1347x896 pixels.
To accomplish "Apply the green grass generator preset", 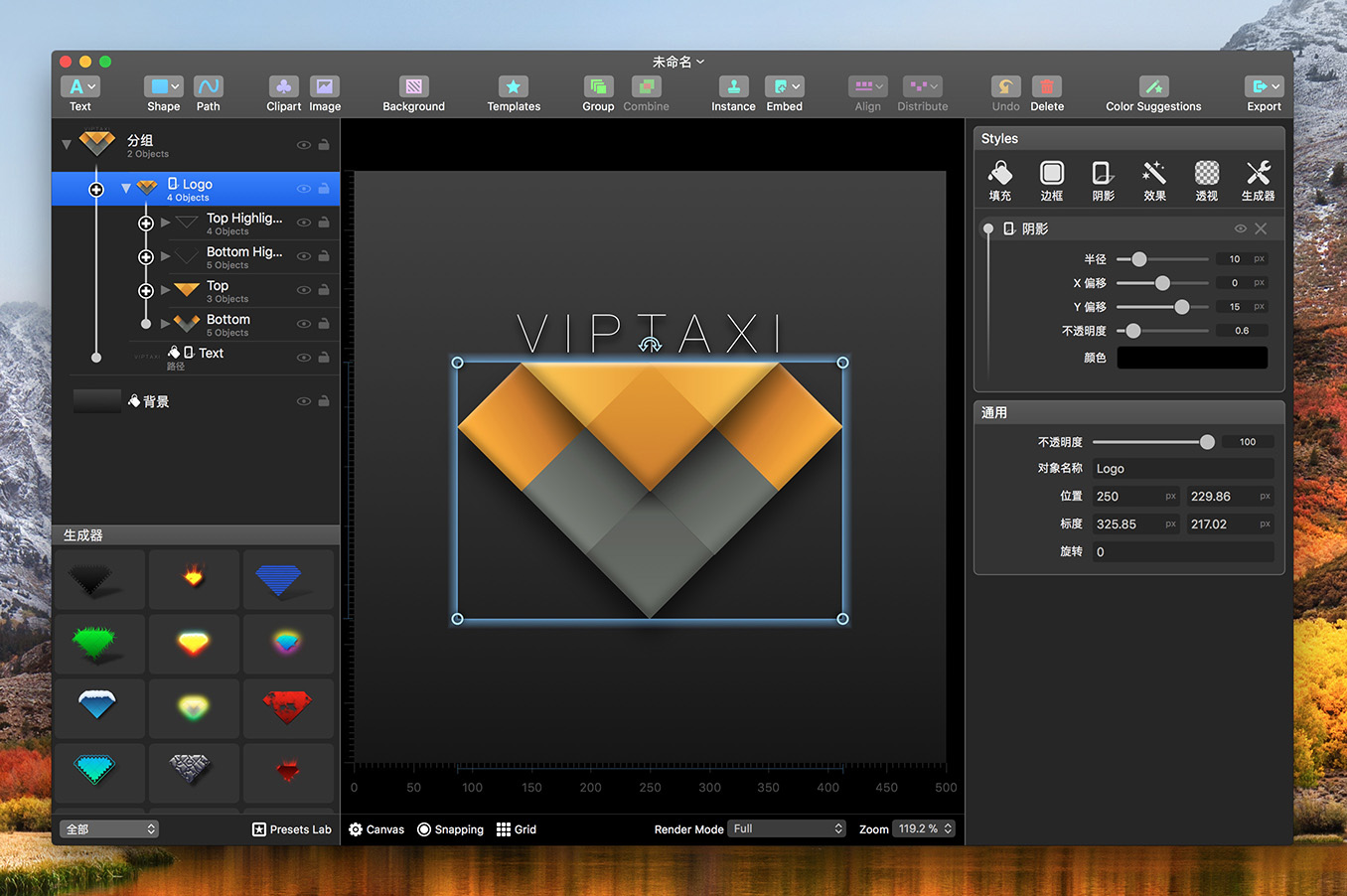I will (97, 644).
